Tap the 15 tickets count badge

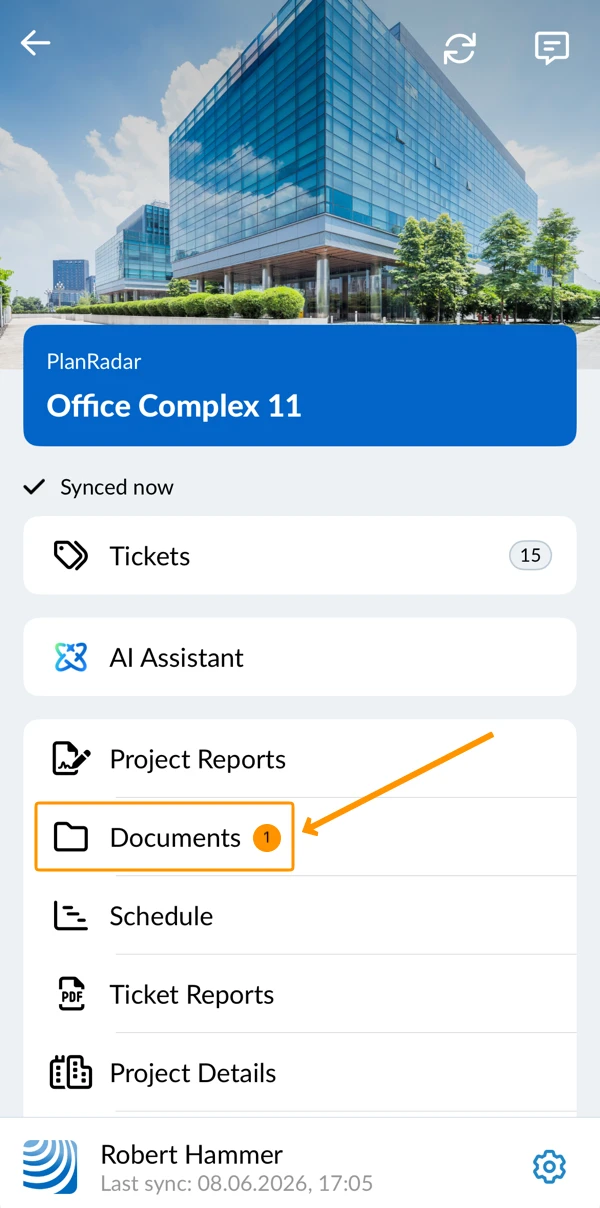tap(530, 556)
